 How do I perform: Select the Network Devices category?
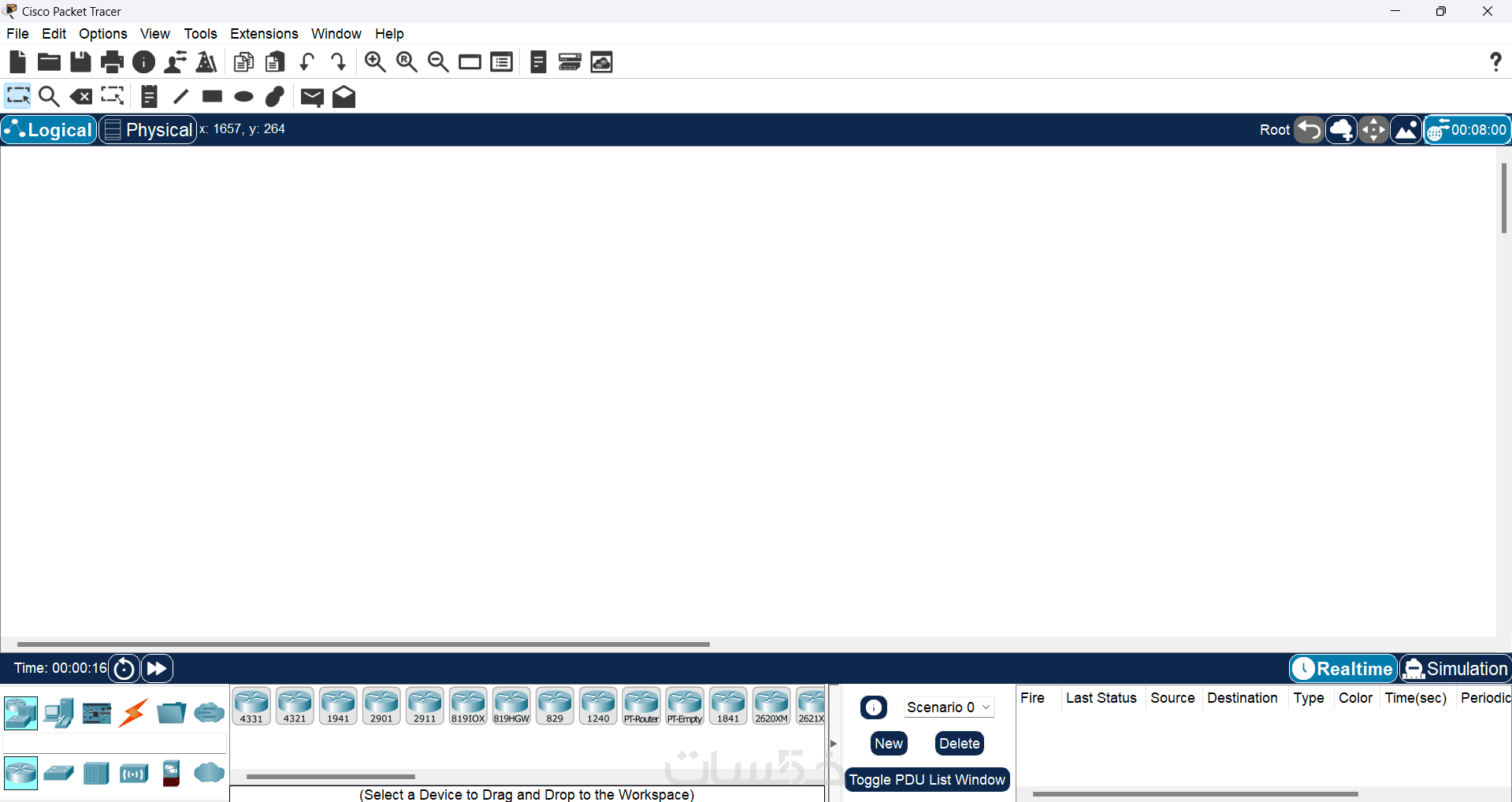[x=20, y=713]
